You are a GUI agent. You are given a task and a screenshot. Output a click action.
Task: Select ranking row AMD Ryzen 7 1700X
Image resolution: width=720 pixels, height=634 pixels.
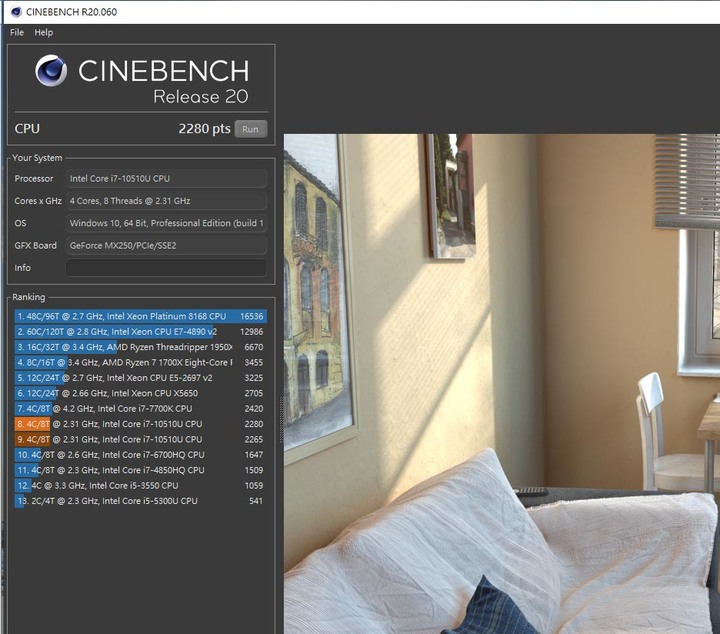pos(141,362)
